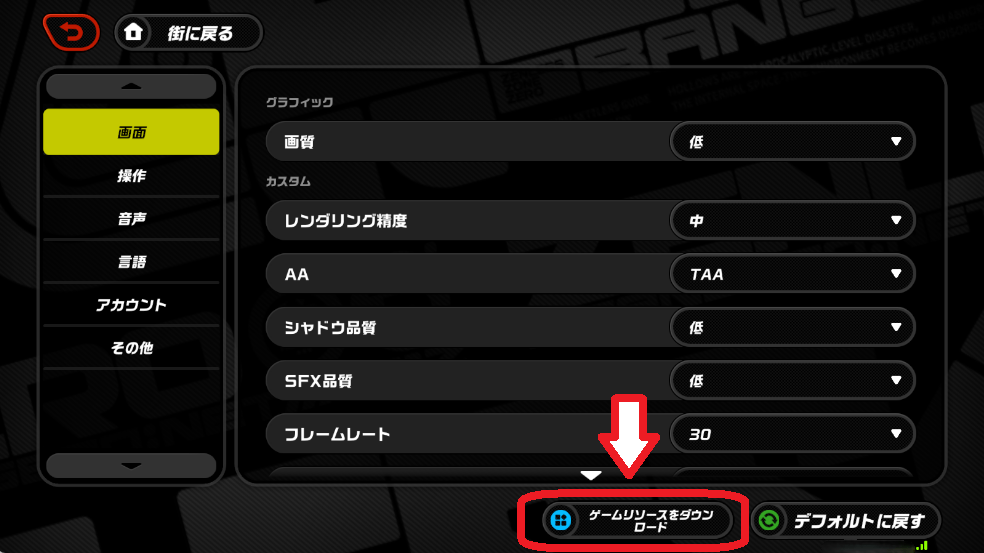984x553 pixels.
Task: Click the sidebar up arrow bar
Action: (x=131, y=87)
